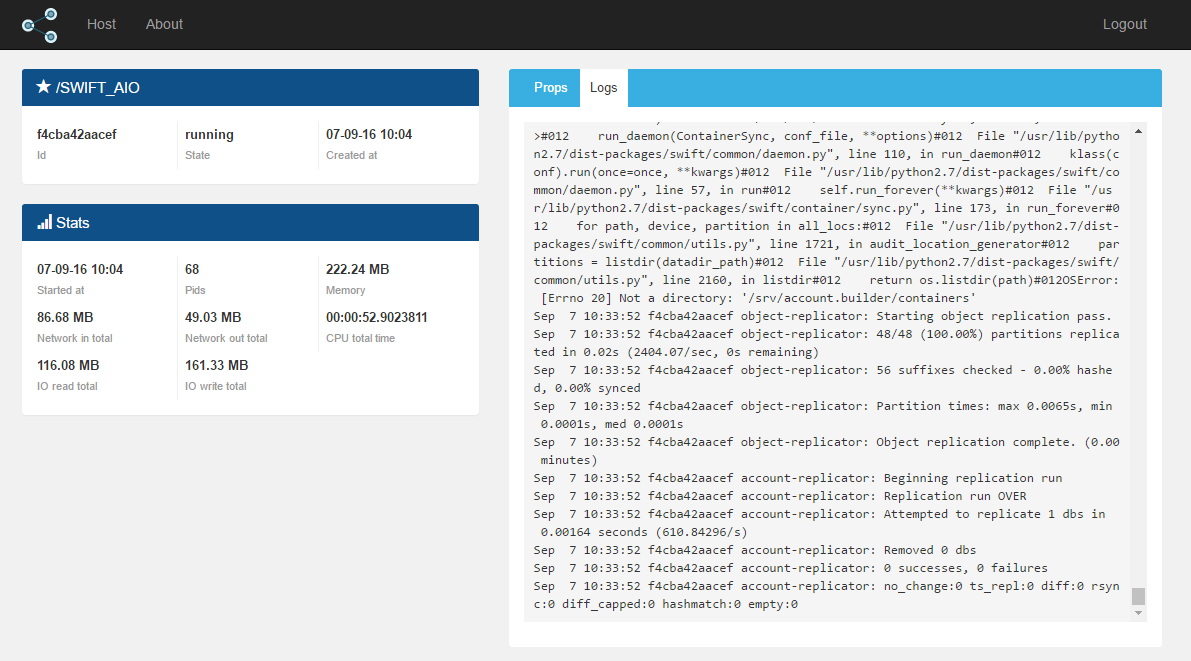Screen dimensions: 1191x661
Task: Click the '48/48 (100.00%) partitions' log line
Action: click(826, 343)
